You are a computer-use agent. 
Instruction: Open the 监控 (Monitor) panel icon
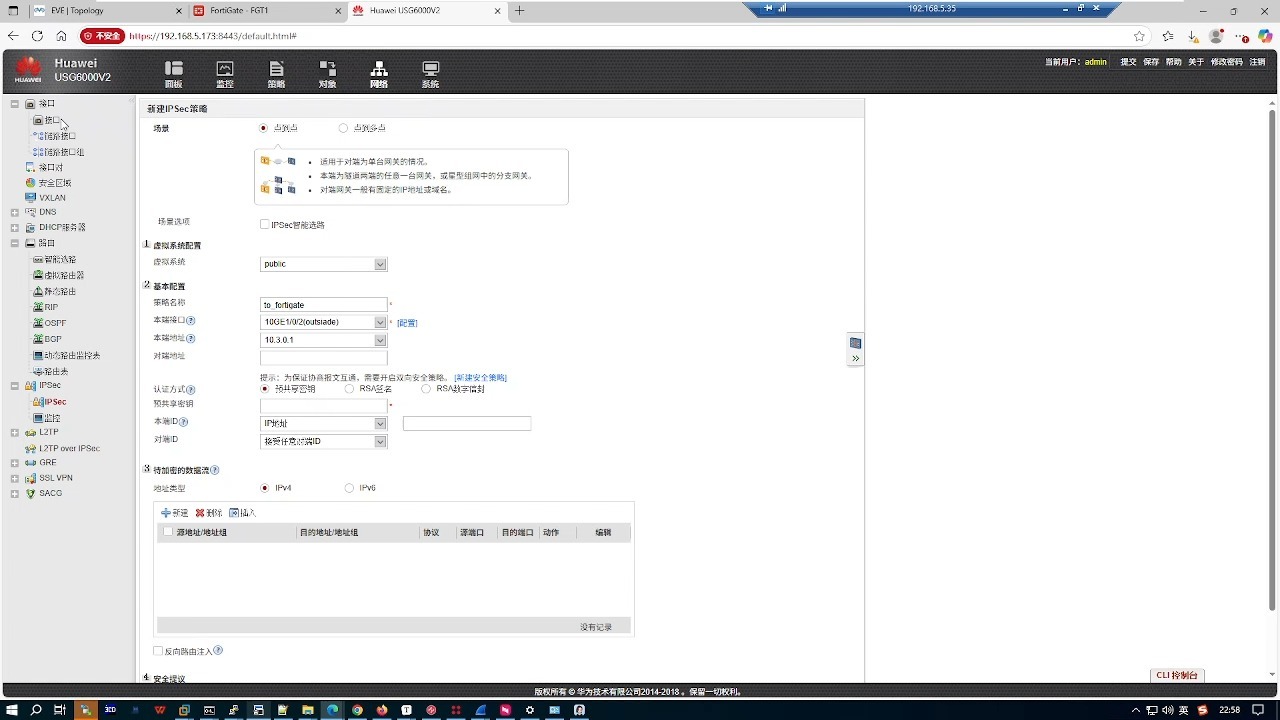(x=224, y=73)
